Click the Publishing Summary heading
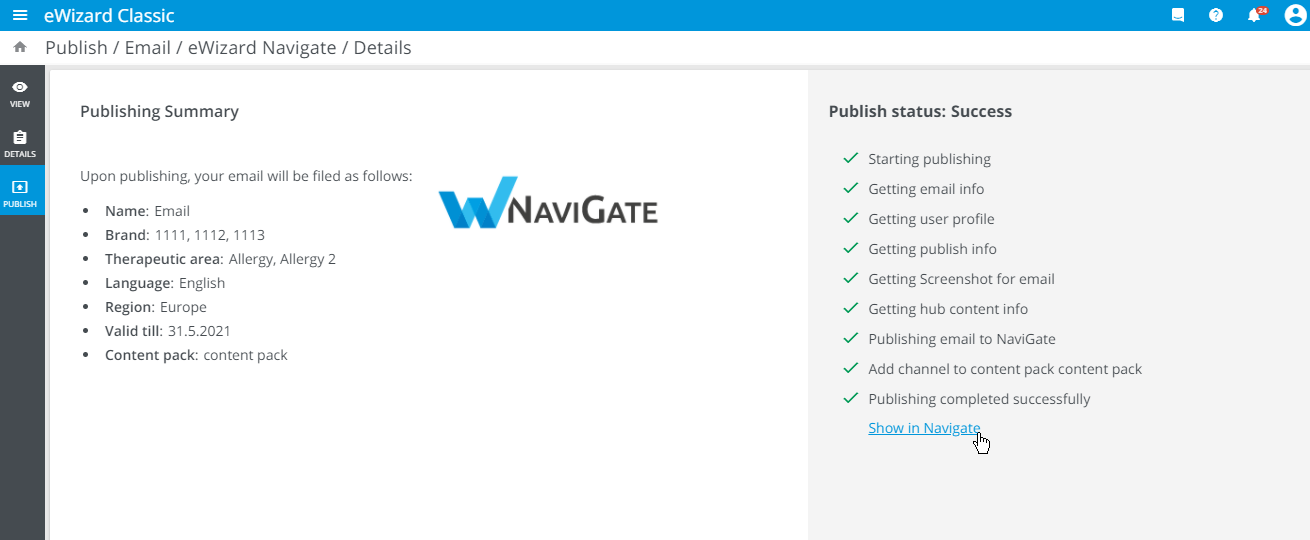Screen dimensions: 1310x540 click(159, 111)
